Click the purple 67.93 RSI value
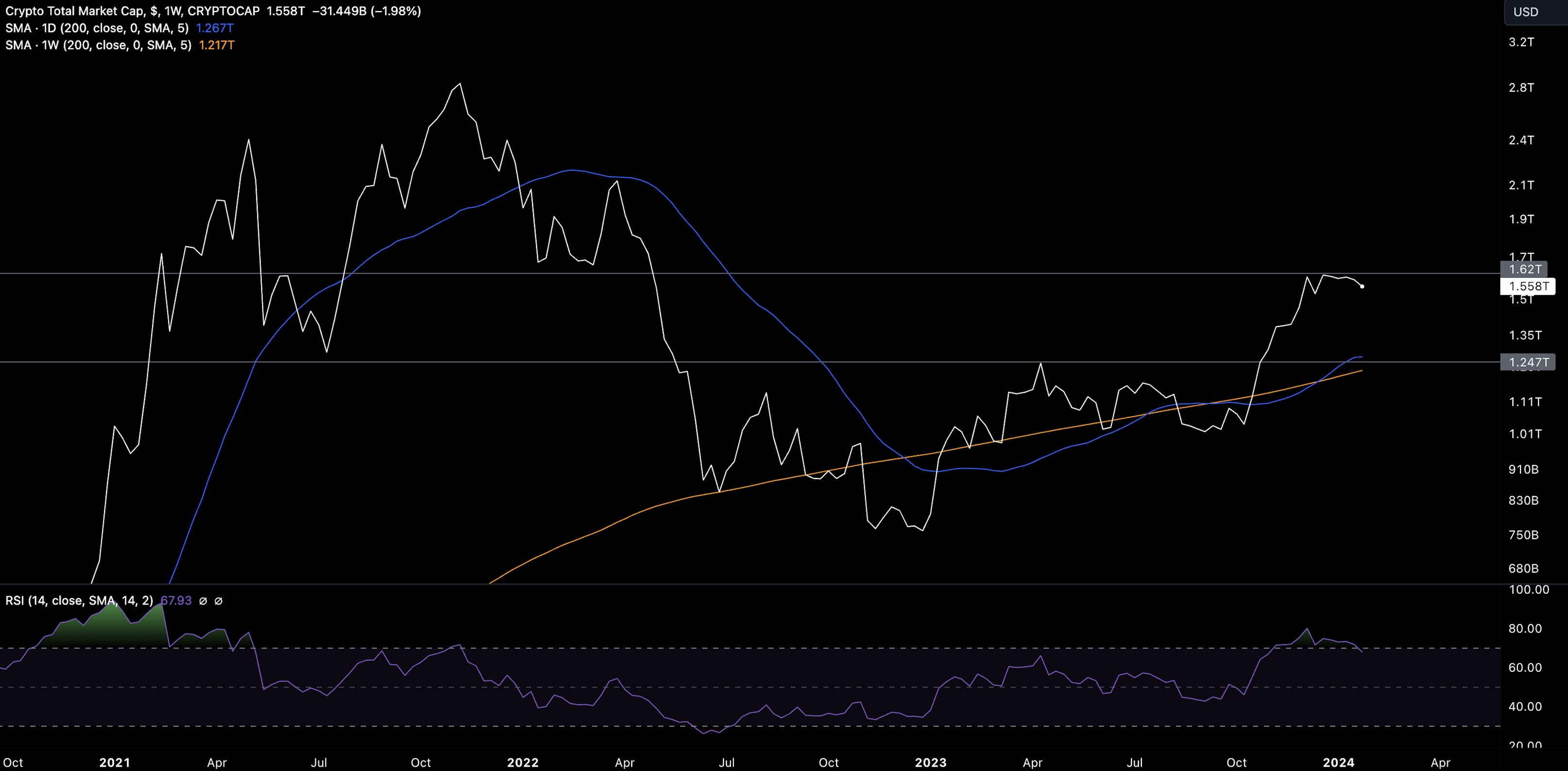The width and height of the screenshot is (1568, 771). coord(176,601)
